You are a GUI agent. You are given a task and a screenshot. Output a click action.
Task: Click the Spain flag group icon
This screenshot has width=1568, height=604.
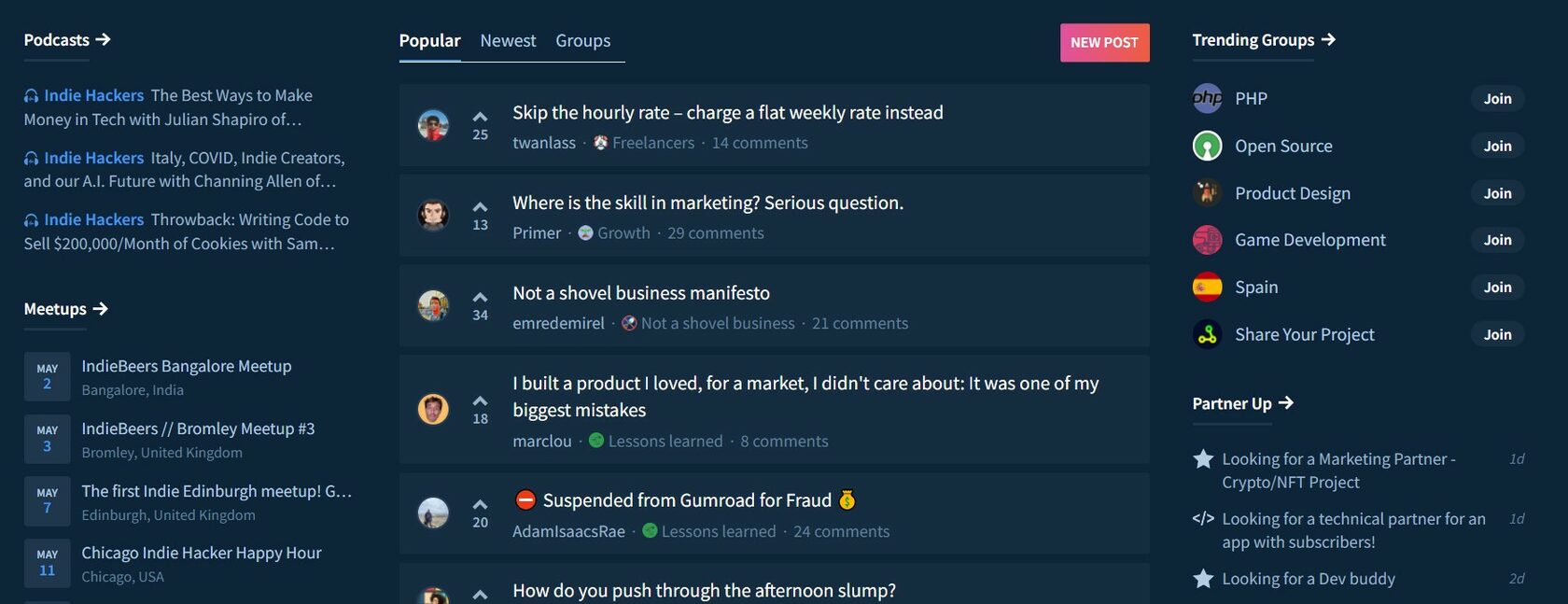click(x=1207, y=287)
